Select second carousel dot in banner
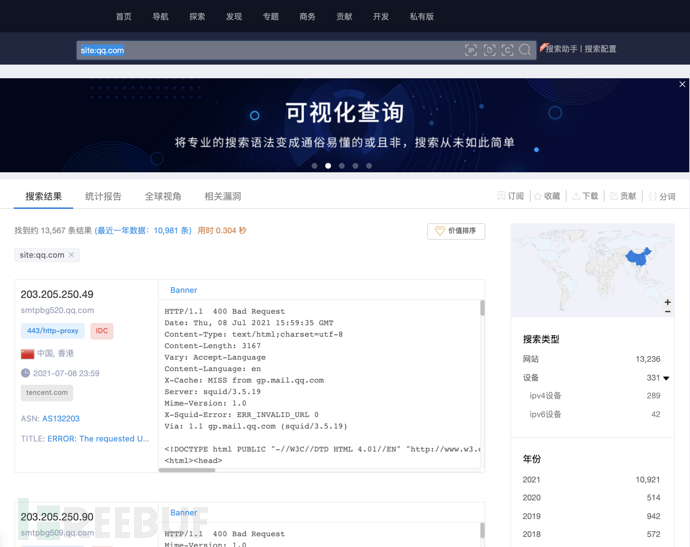The image size is (690, 547). coord(328,166)
